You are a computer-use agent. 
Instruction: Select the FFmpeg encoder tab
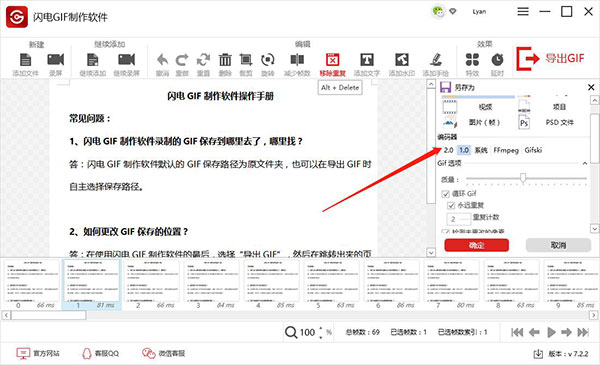click(x=506, y=150)
